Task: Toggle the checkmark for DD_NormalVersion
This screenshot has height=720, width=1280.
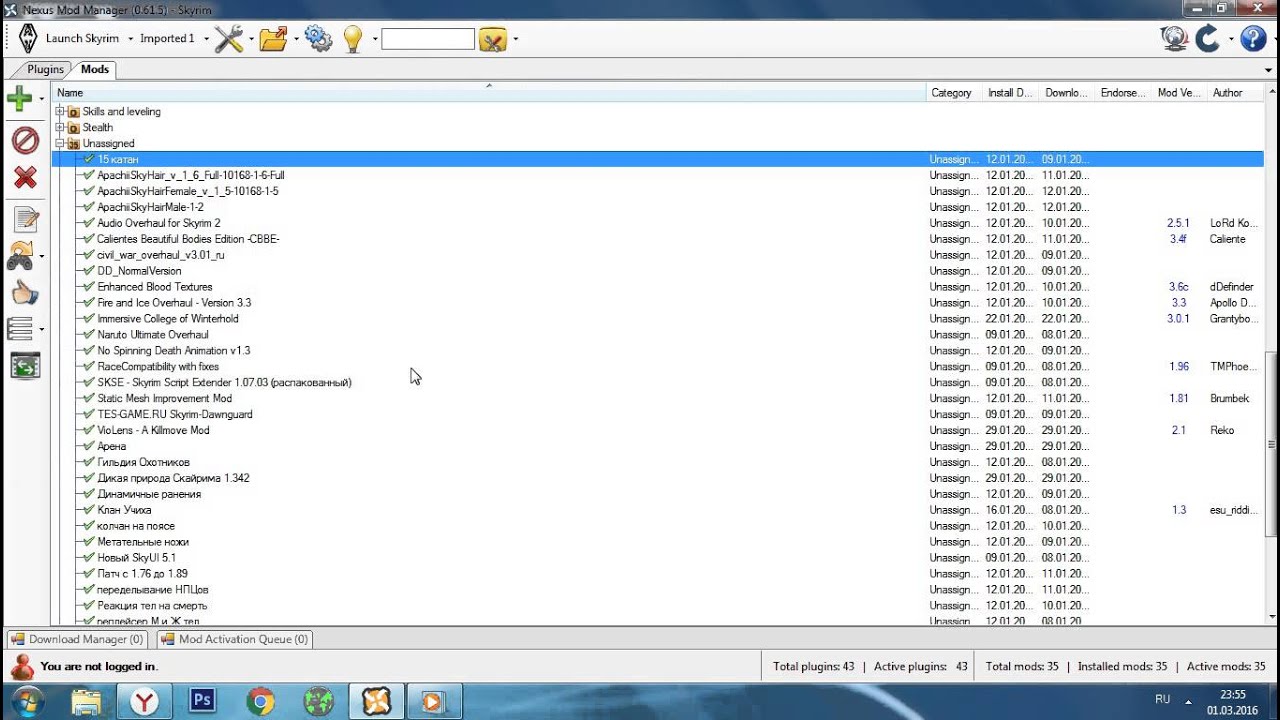Action: click(89, 271)
